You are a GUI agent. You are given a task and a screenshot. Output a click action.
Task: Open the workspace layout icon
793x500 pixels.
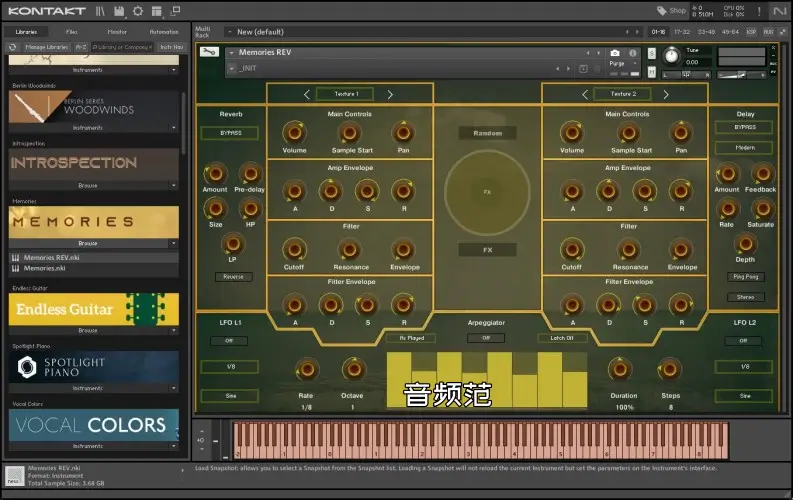[157, 11]
